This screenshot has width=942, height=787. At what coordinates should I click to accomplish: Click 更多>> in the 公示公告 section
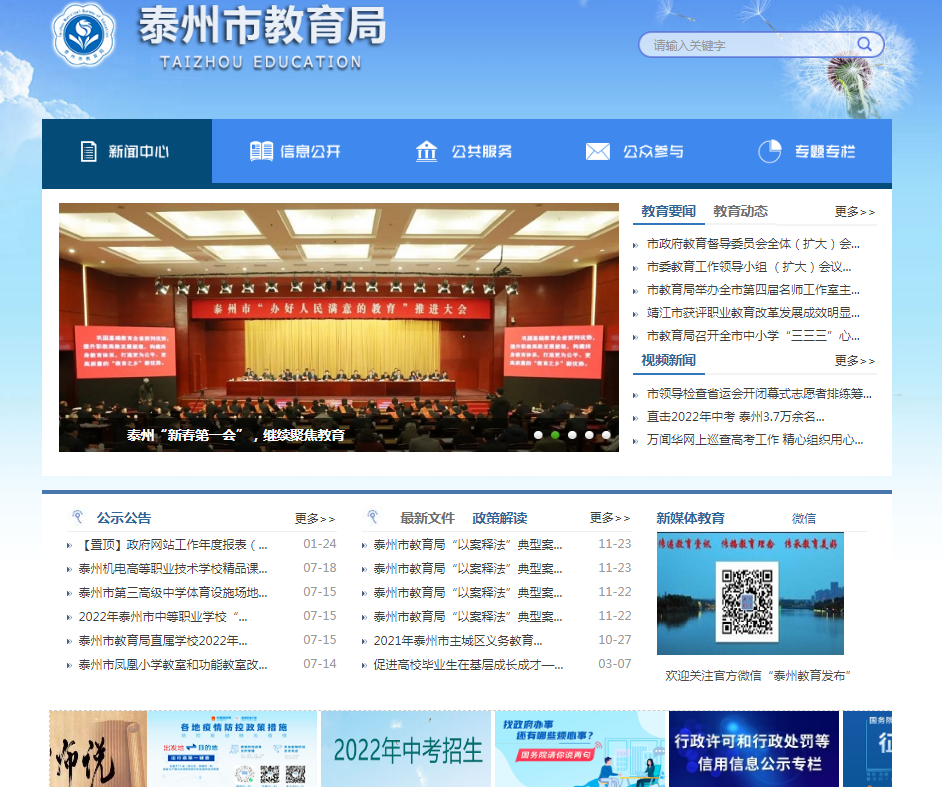(x=315, y=518)
